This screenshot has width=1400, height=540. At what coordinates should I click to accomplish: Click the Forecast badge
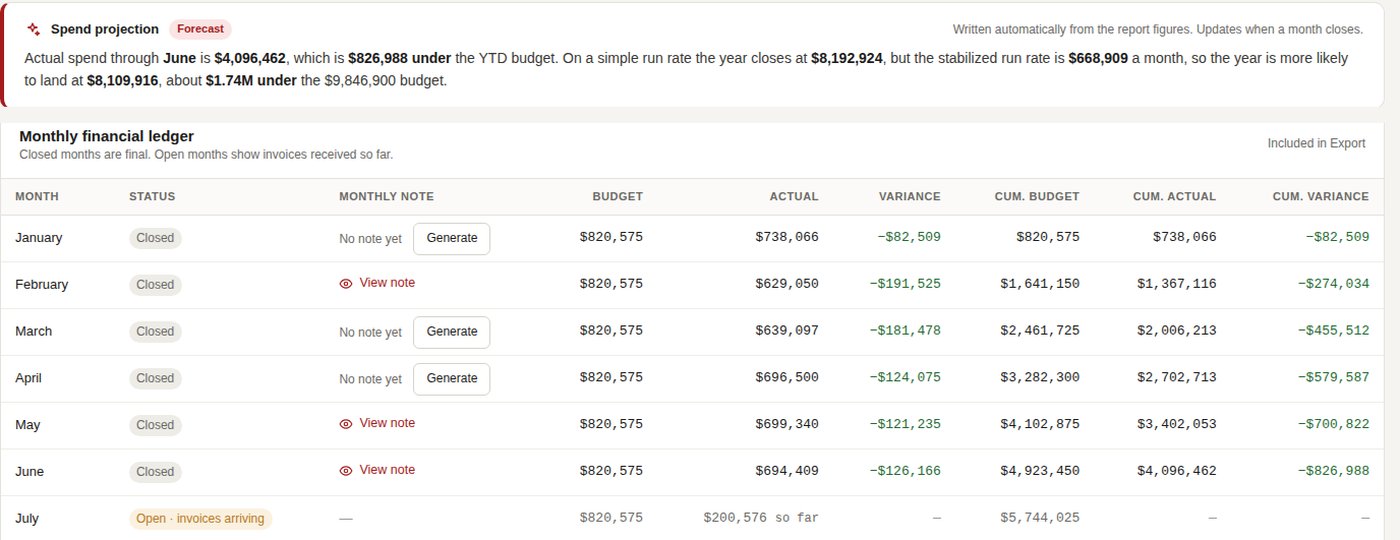tap(200, 29)
